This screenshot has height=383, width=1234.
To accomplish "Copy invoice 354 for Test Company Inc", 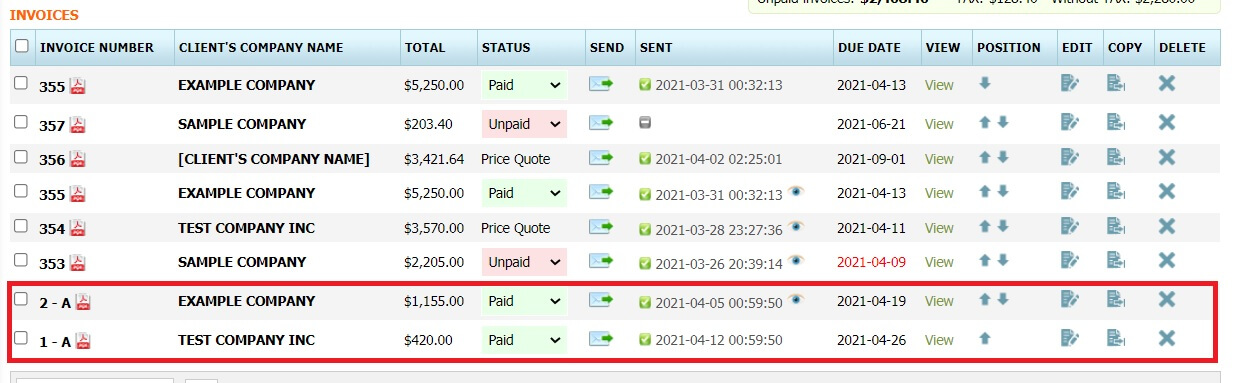I will point(1117,227).
